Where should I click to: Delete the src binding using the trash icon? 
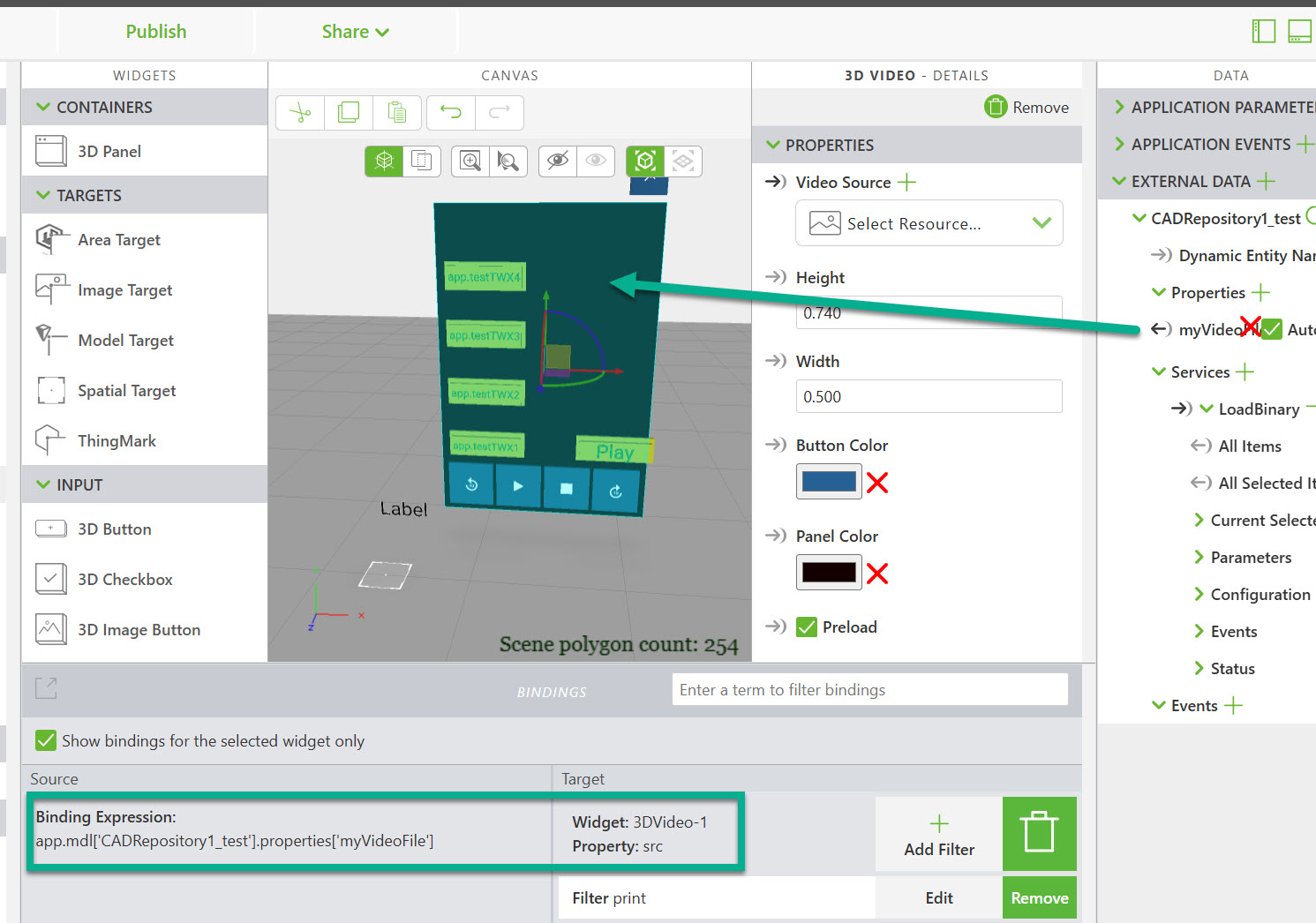tap(1039, 833)
